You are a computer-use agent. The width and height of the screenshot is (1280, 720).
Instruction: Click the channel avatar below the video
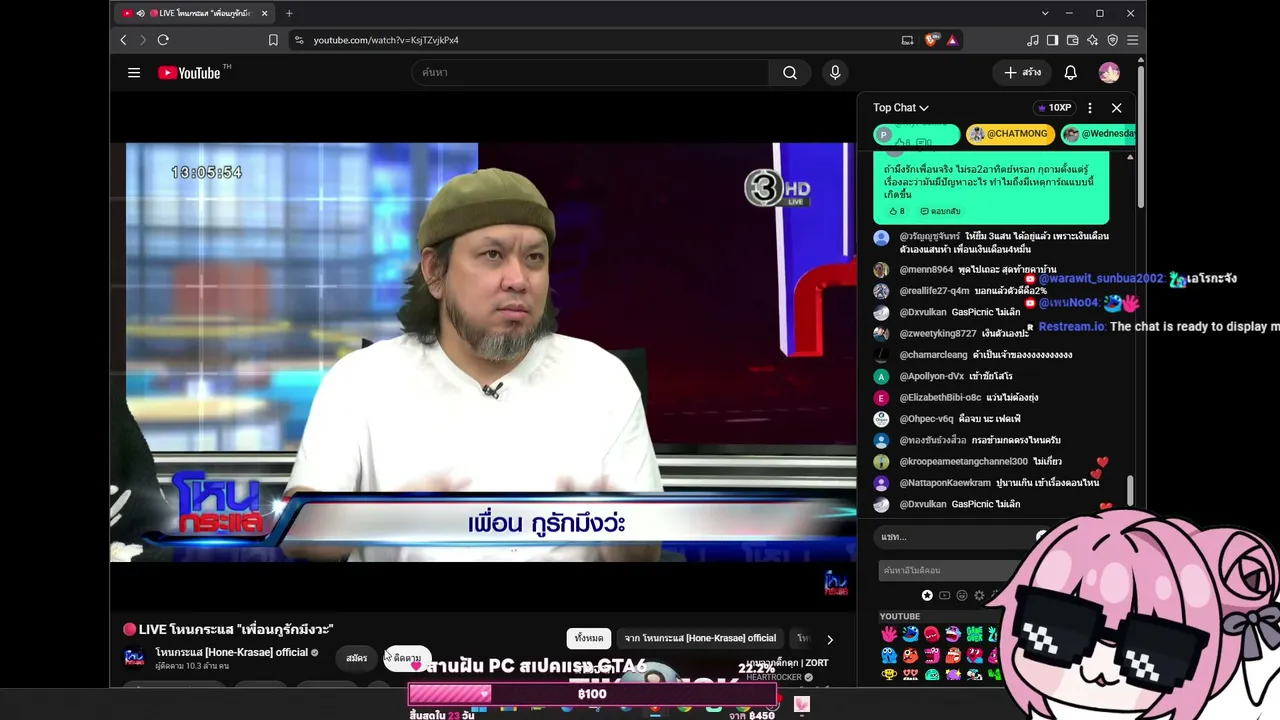[x=134, y=658]
